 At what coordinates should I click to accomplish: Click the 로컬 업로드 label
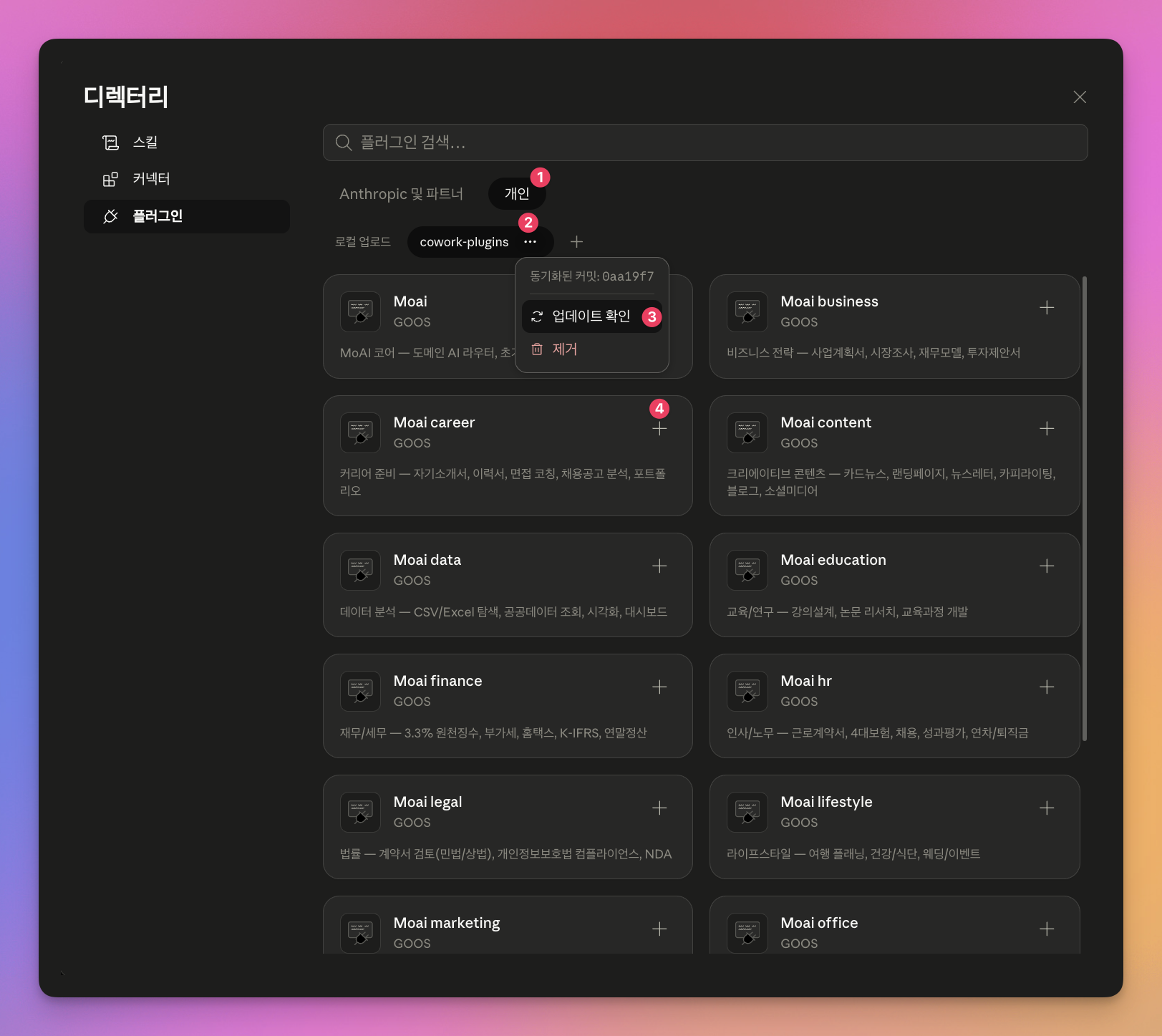coord(363,242)
